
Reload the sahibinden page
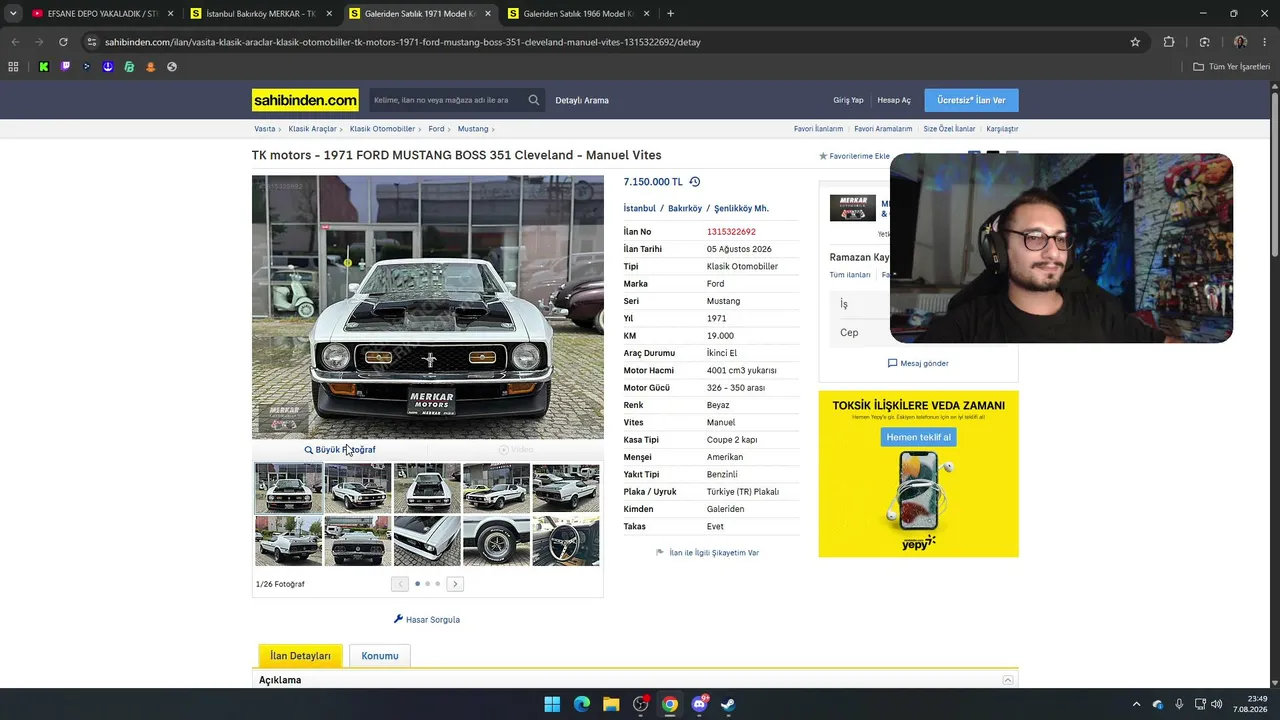click(63, 42)
